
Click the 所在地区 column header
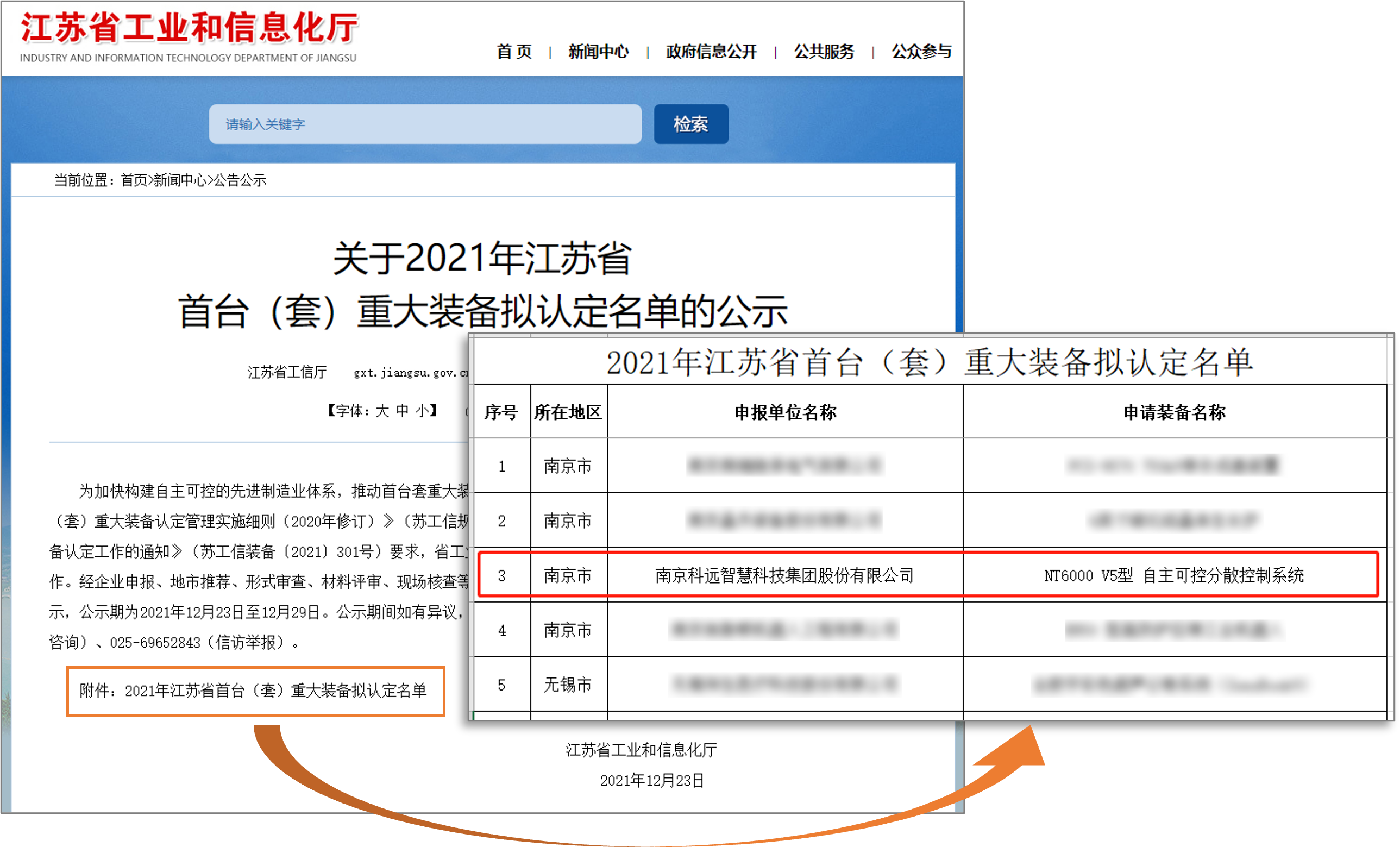tap(568, 412)
